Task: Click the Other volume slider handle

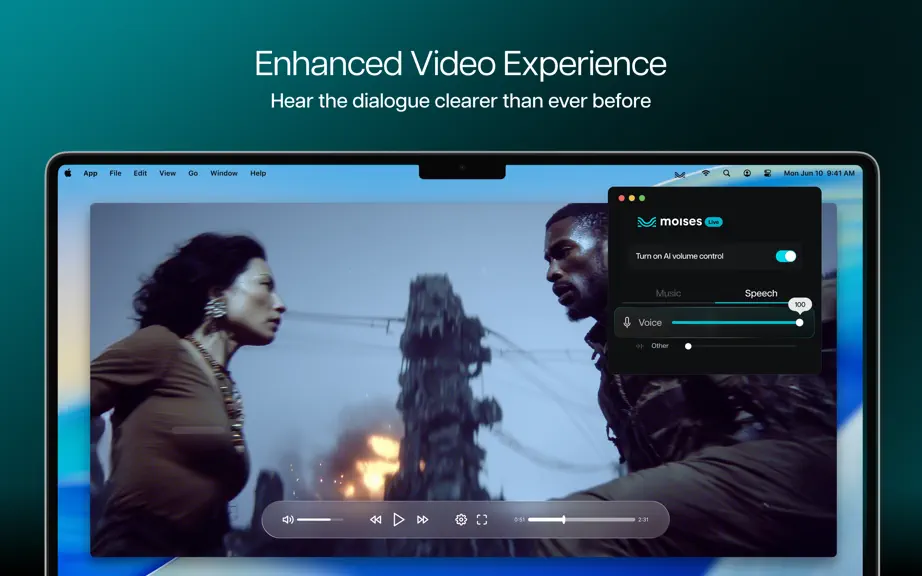Action: 688,346
